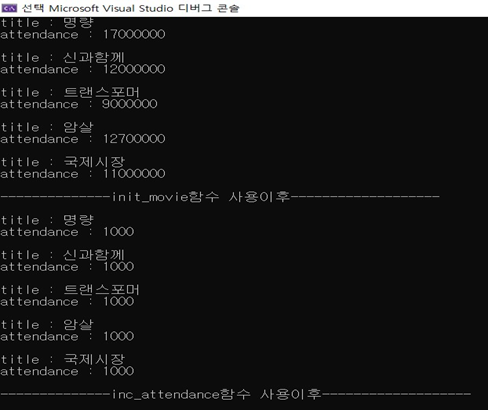This screenshot has height=410, width=488.
Task: Select '국제시장' title just above the final 1000 line
Action: point(94,359)
